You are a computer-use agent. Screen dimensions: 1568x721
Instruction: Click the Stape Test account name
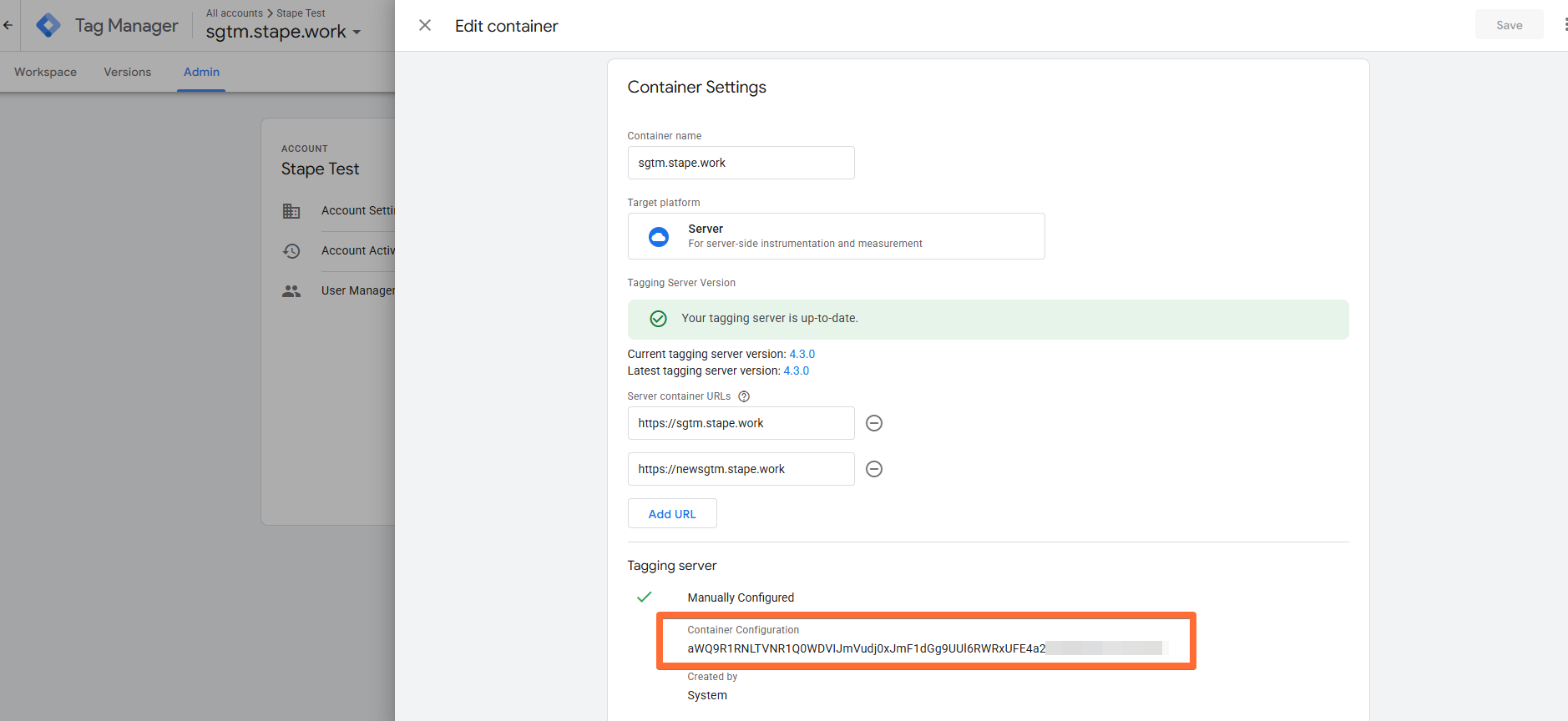coord(320,169)
